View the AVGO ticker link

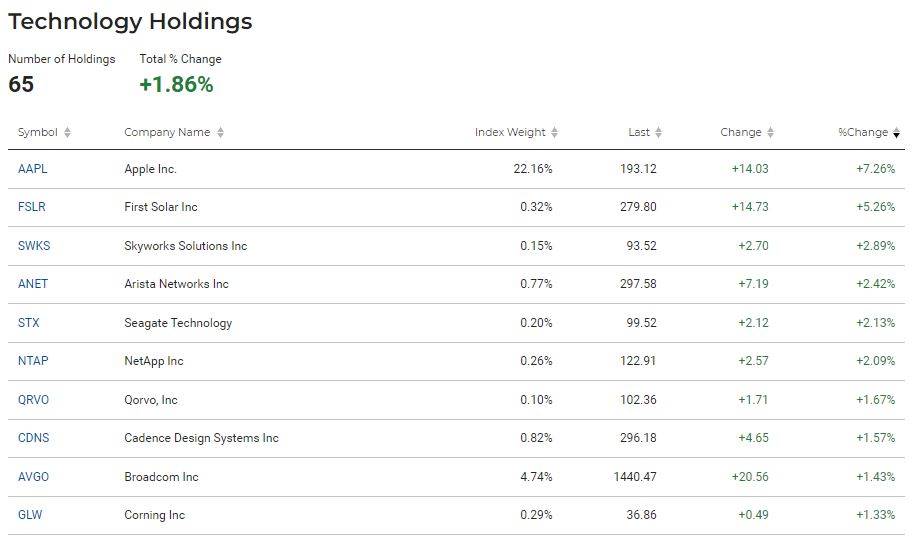[33, 477]
